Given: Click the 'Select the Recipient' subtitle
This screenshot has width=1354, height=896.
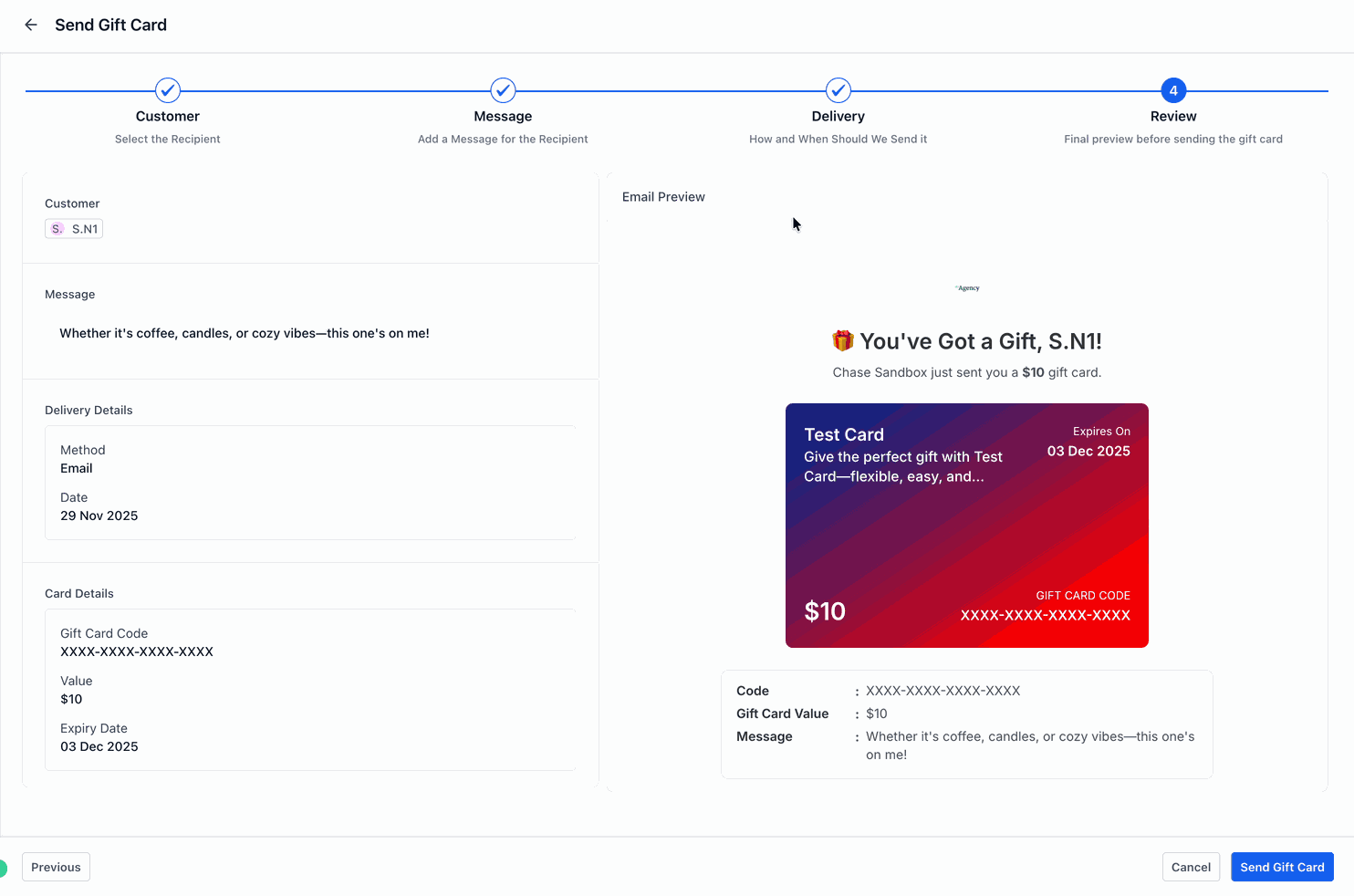Looking at the screenshot, I should (168, 139).
